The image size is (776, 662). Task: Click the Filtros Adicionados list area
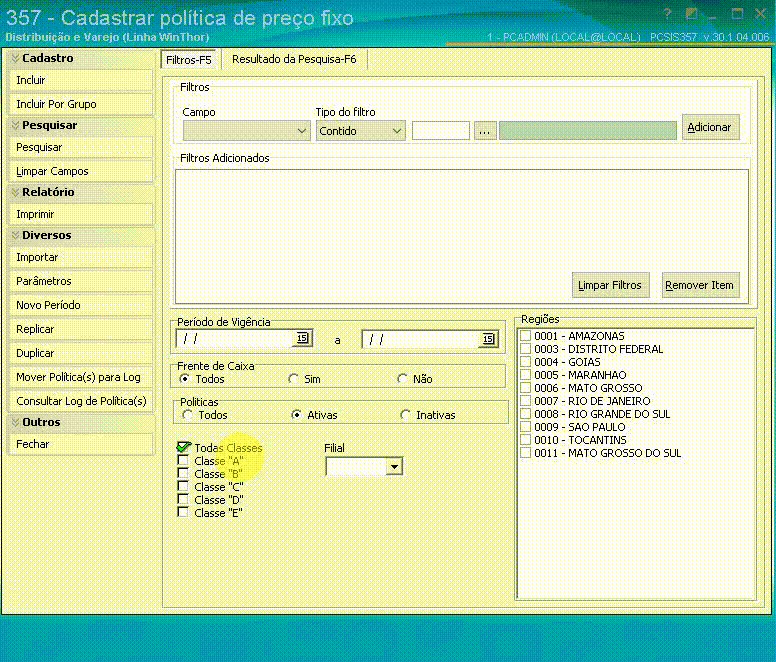(x=461, y=236)
